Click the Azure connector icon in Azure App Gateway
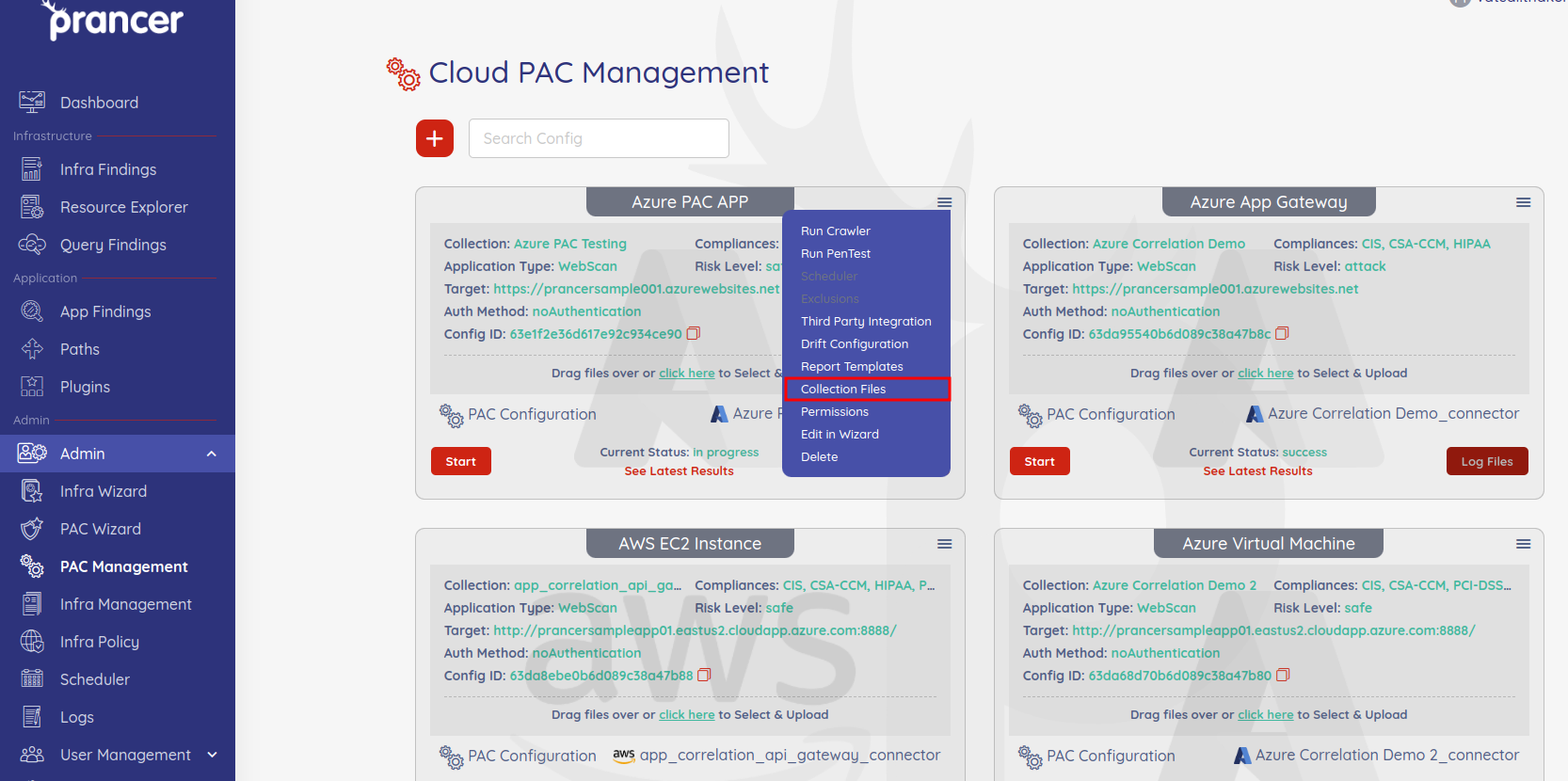The image size is (1568, 781). click(1255, 414)
